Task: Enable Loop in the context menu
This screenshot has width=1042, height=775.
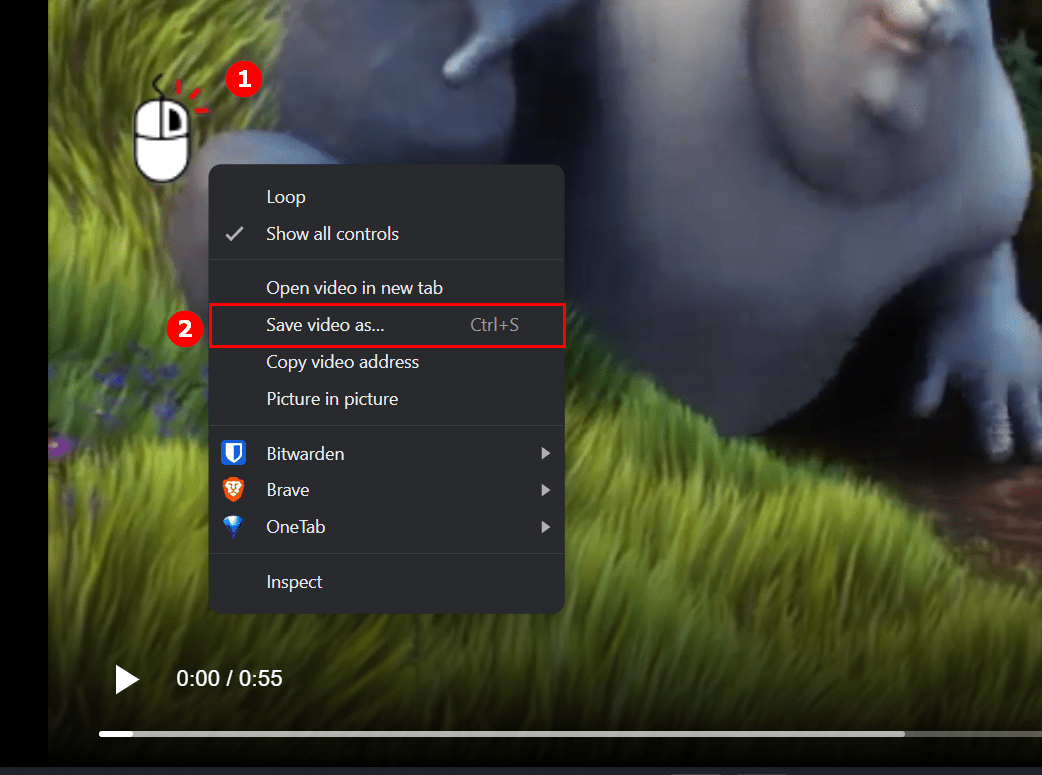Action: click(387, 197)
